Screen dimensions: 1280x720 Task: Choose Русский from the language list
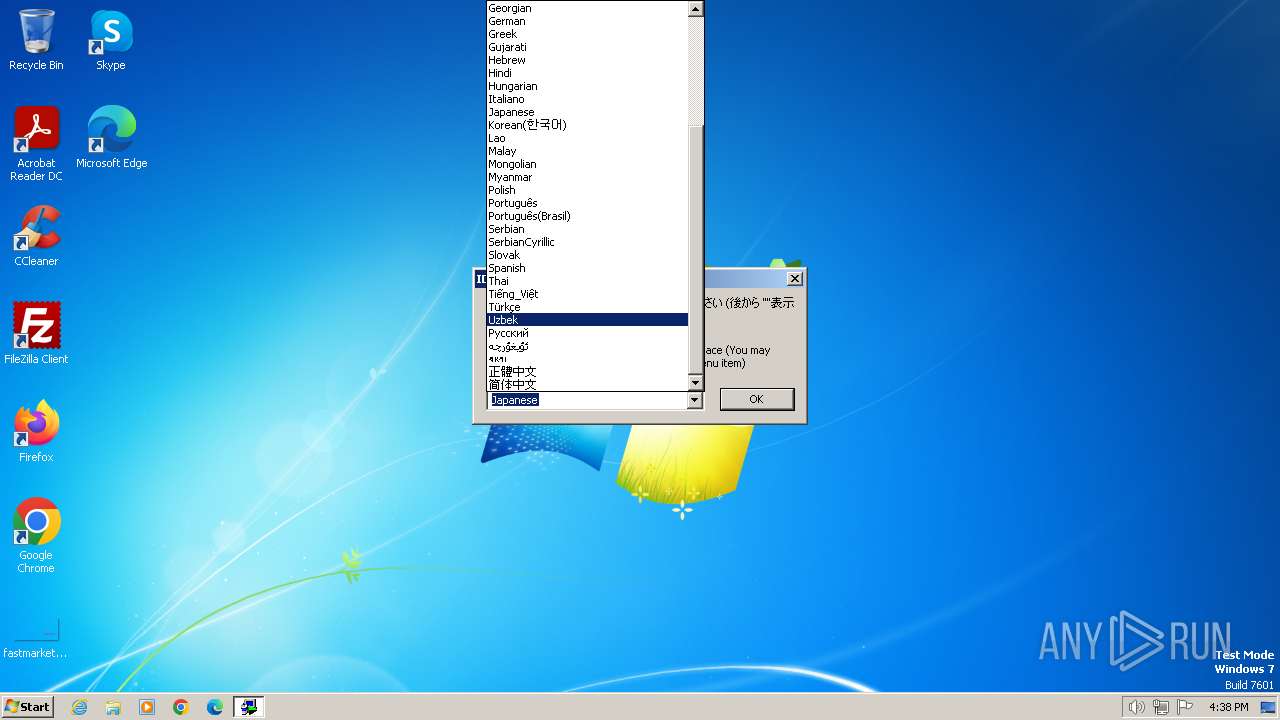[587, 333]
